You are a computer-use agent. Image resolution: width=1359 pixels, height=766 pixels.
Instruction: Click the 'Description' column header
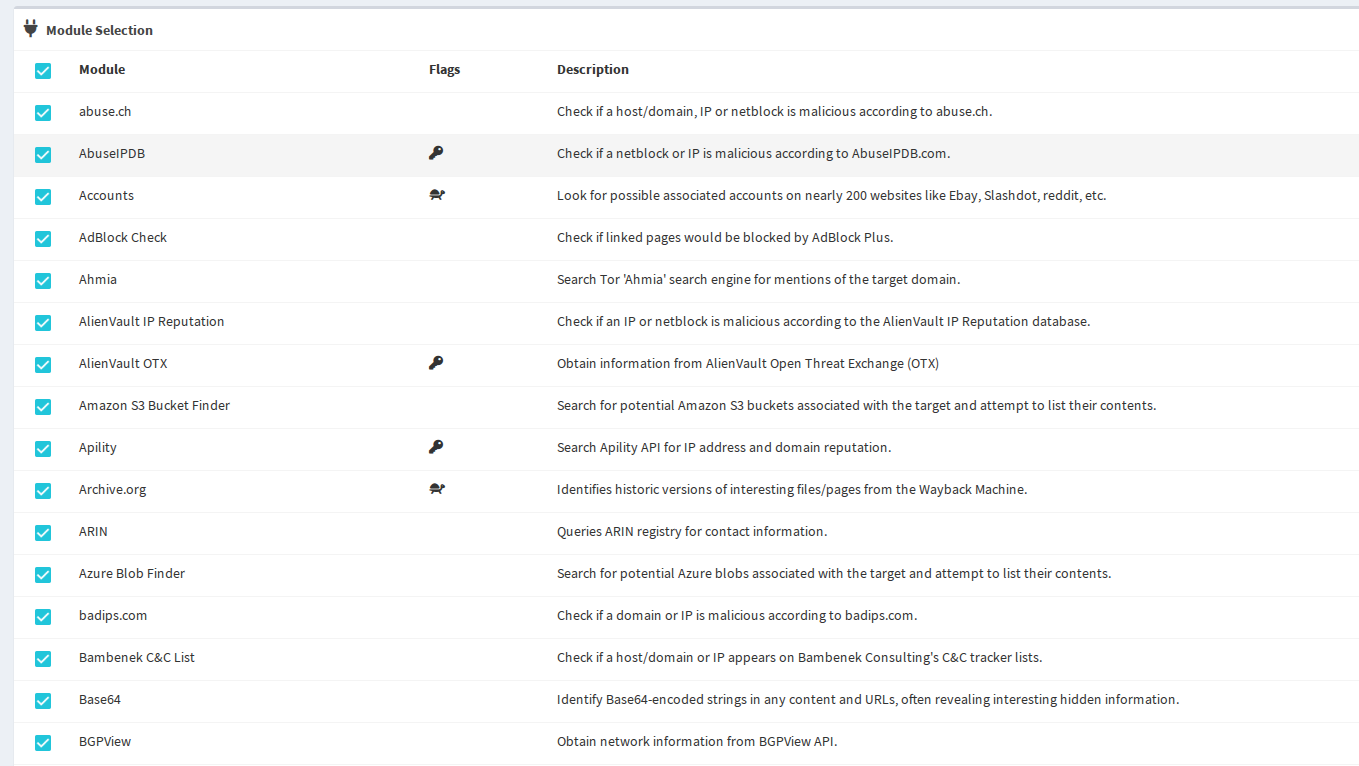[x=593, y=69]
